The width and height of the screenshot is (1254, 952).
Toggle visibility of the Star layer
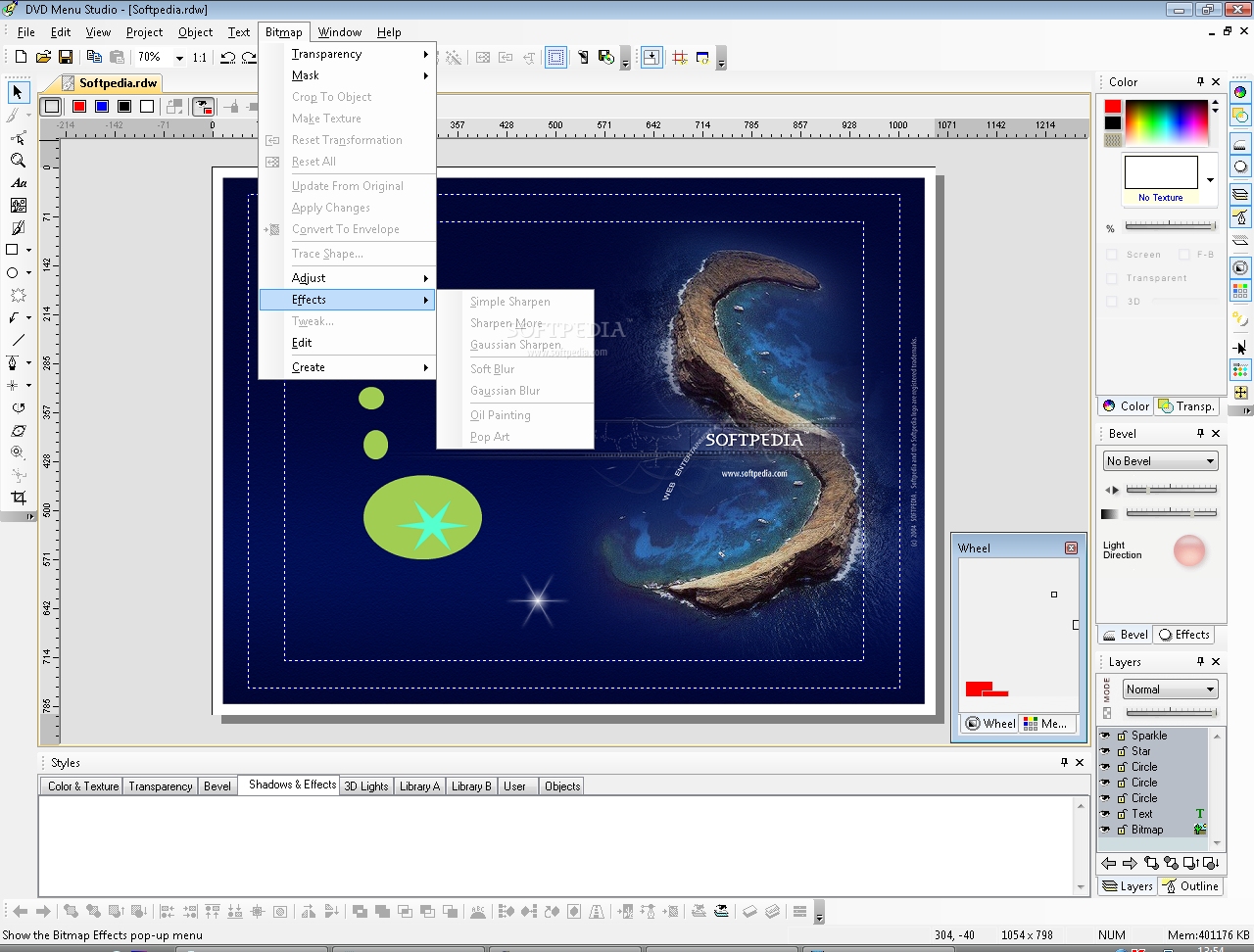pos(1106,751)
